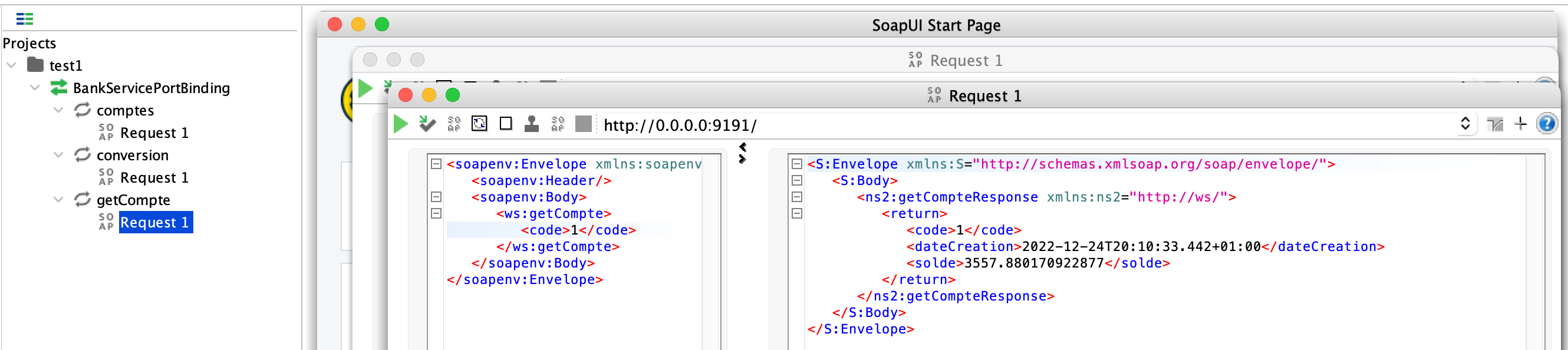The width and height of the screenshot is (1568, 350).
Task: Click front Request 1 window title text
Action: pos(985,95)
